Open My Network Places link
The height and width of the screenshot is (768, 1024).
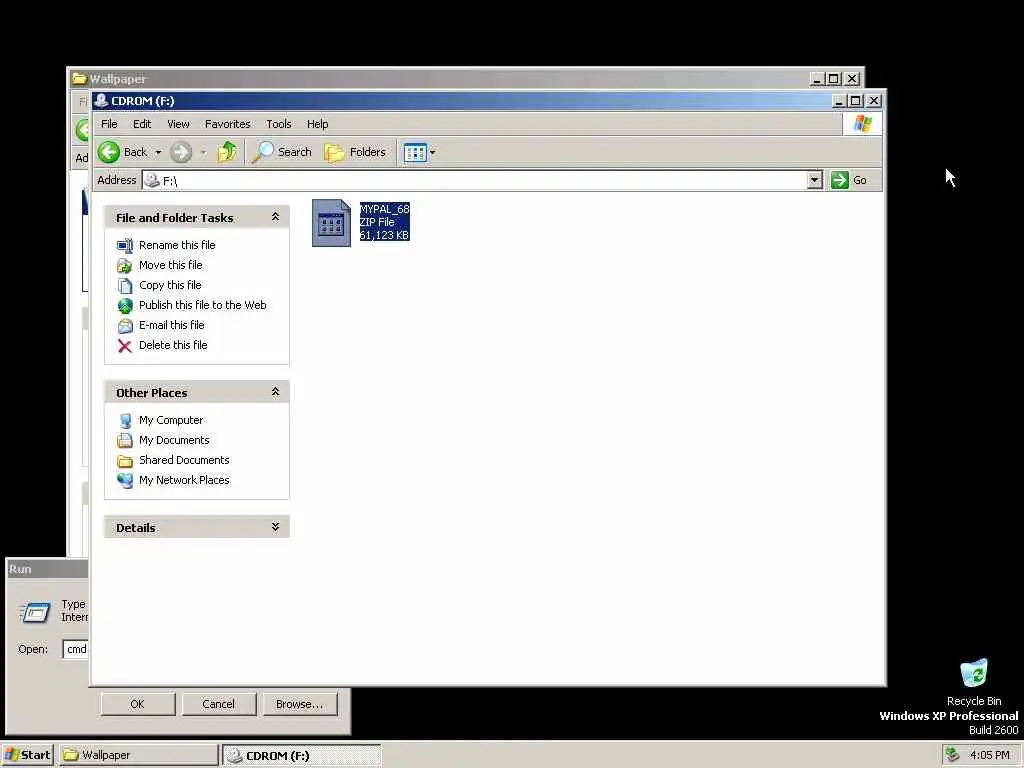pos(184,480)
